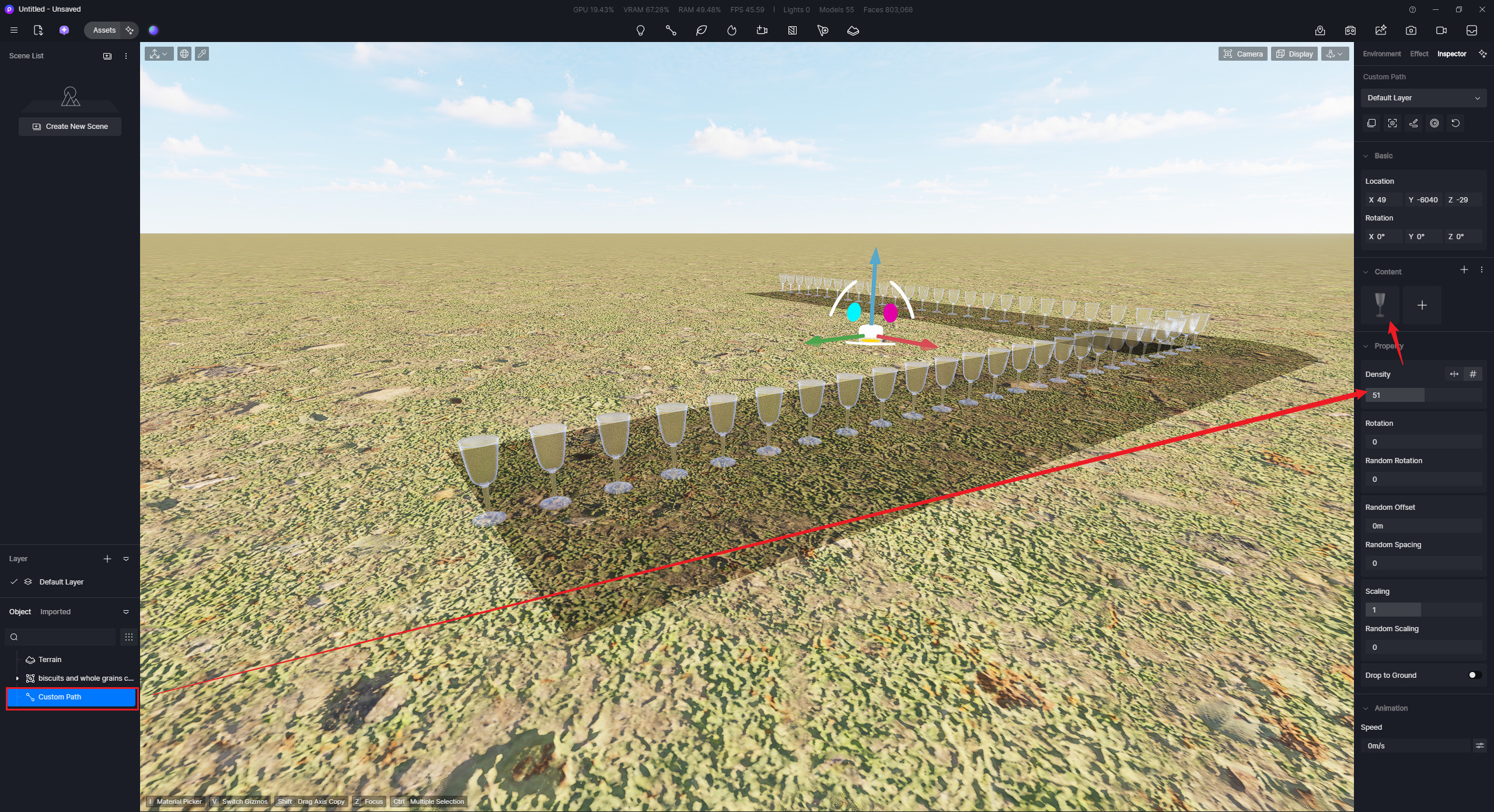
Task: Click the globe icon in viewport toolbar
Action: [184, 54]
